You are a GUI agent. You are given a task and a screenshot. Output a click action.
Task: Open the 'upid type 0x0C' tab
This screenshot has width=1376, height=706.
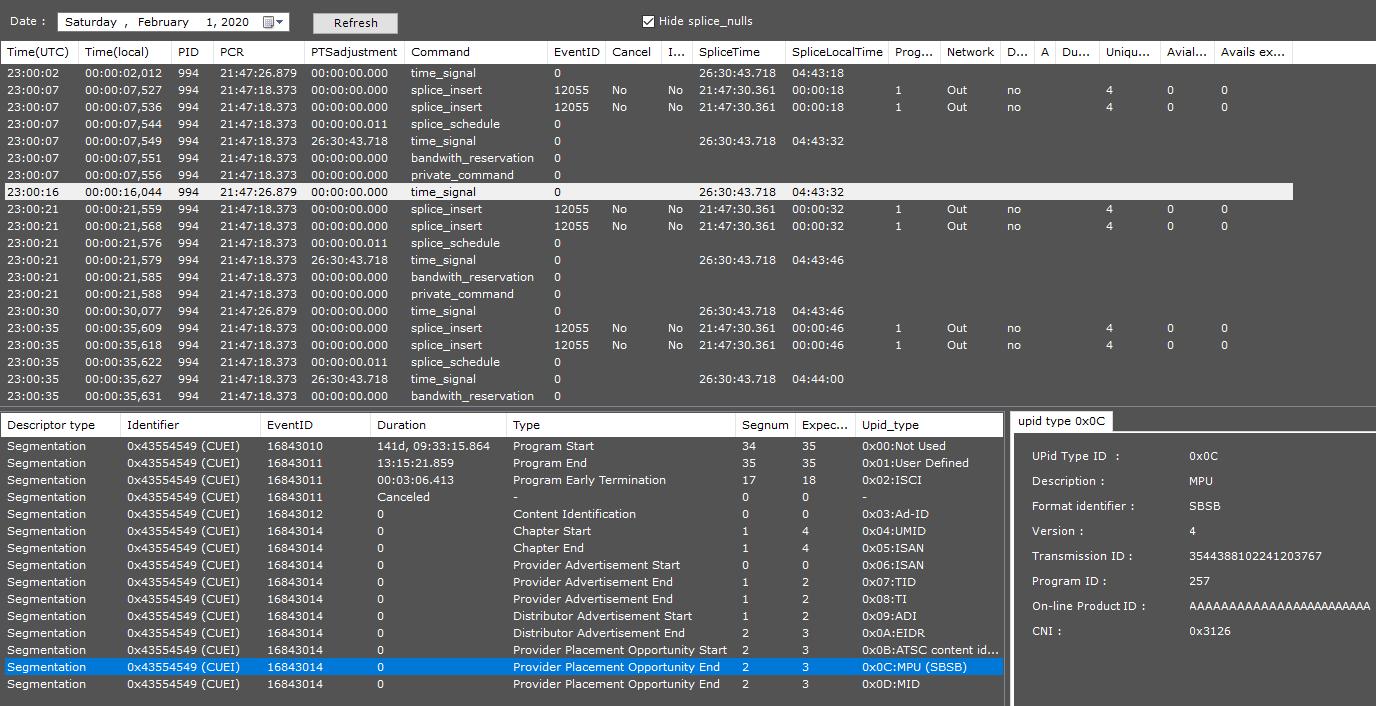pos(1060,421)
